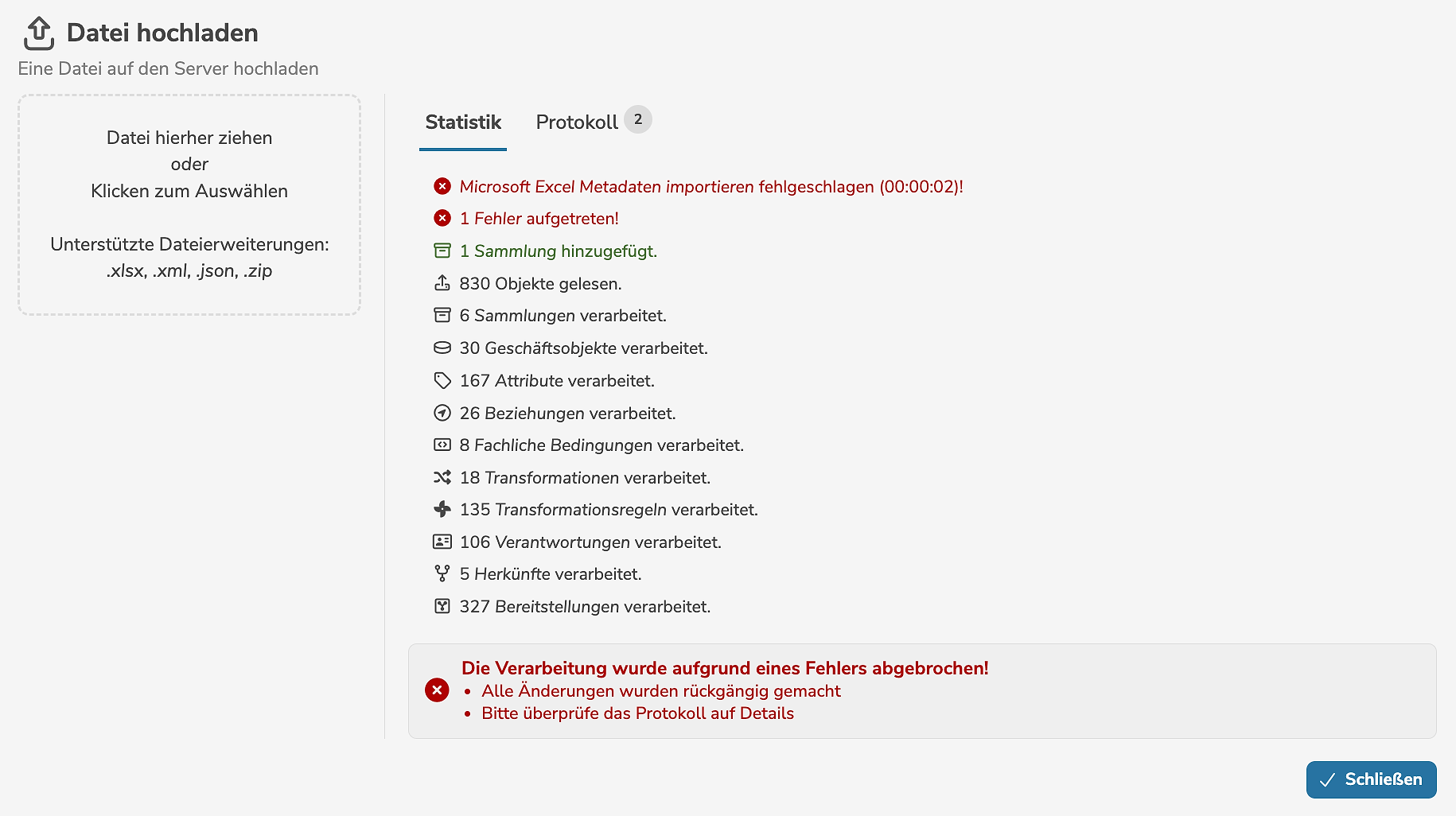This screenshot has height=816, width=1456.
Task: Click the red error icon for Excel import failure
Action: [442, 186]
